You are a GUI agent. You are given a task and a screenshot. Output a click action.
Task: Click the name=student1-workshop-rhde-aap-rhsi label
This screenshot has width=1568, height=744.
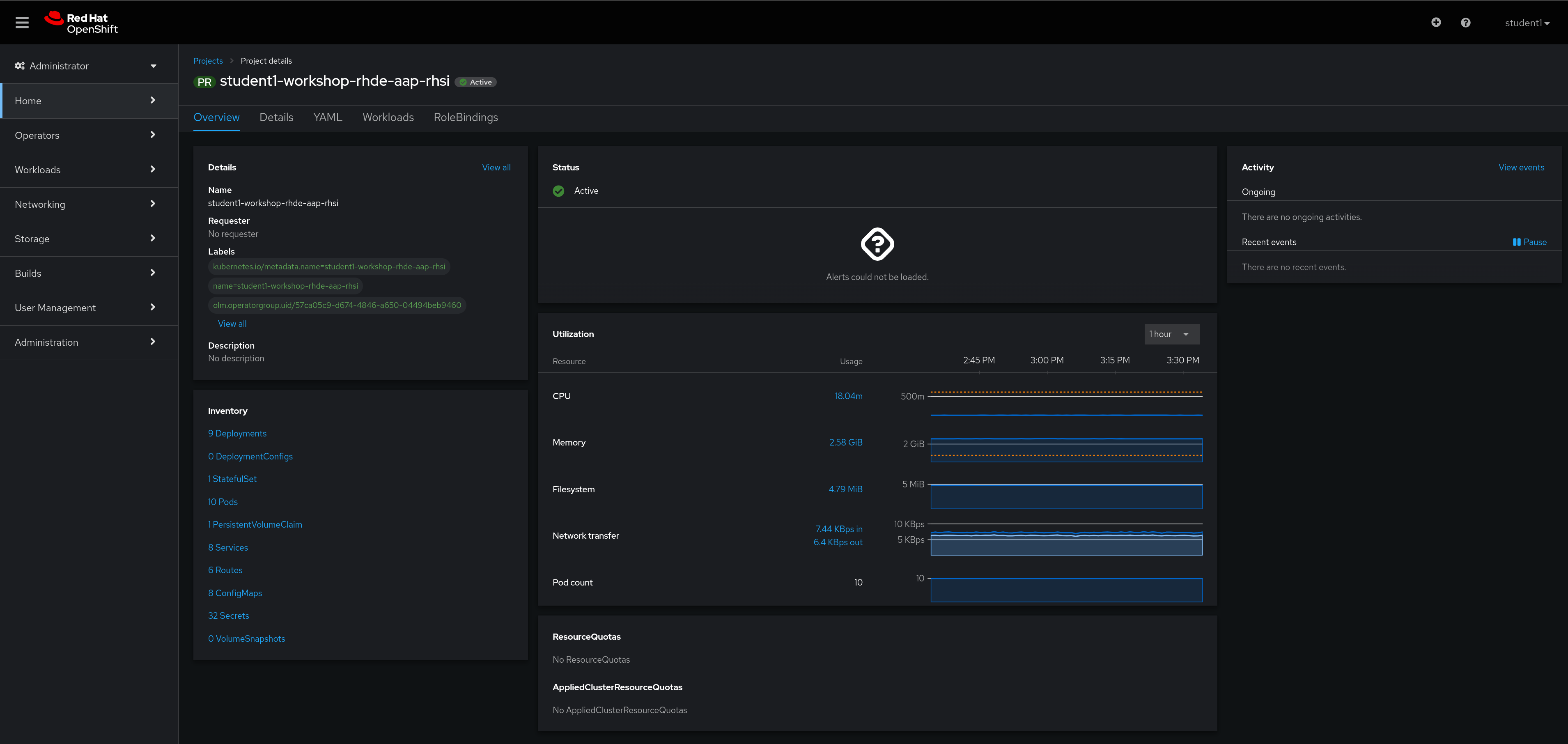[285, 286]
